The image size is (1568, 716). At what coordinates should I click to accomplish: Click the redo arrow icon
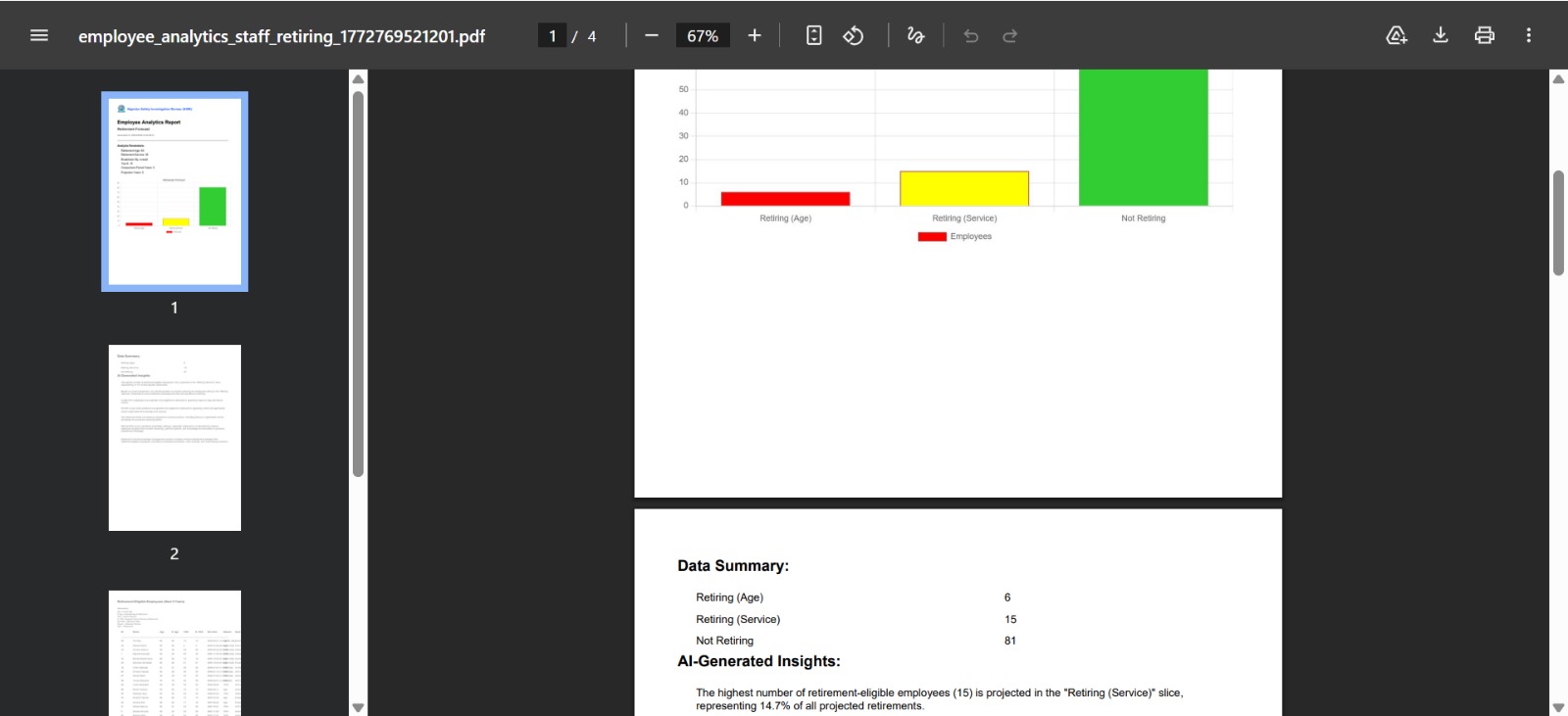coord(1010,35)
